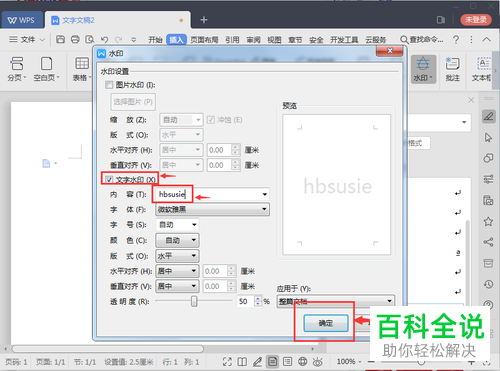
Task: Open text watermark 垂直对齐 dropdown
Action: coord(177,286)
